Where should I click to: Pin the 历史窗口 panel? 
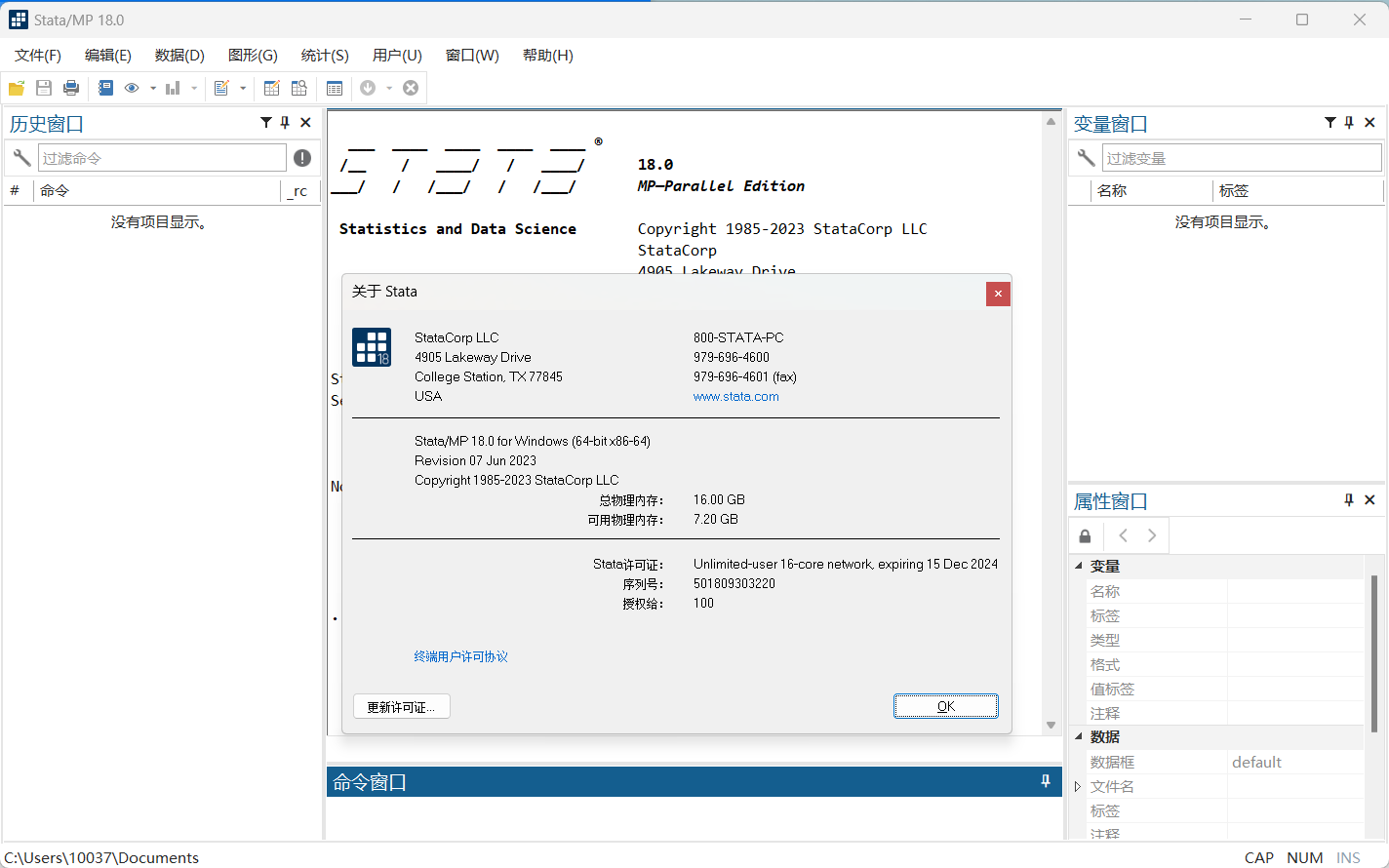pyautogui.click(x=285, y=122)
